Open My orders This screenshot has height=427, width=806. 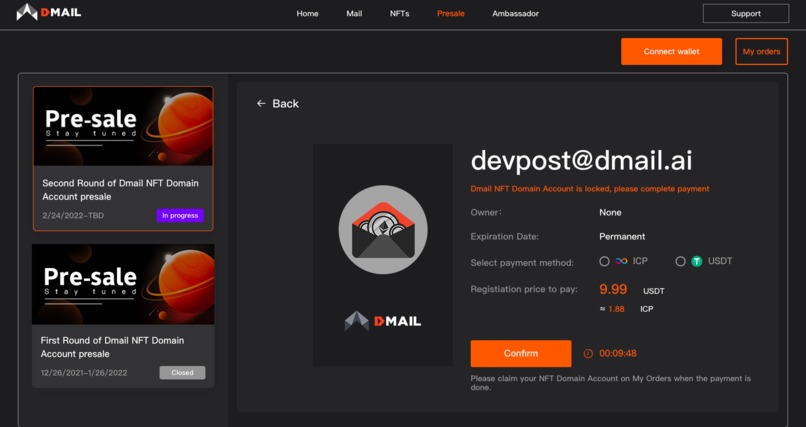(x=761, y=51)
